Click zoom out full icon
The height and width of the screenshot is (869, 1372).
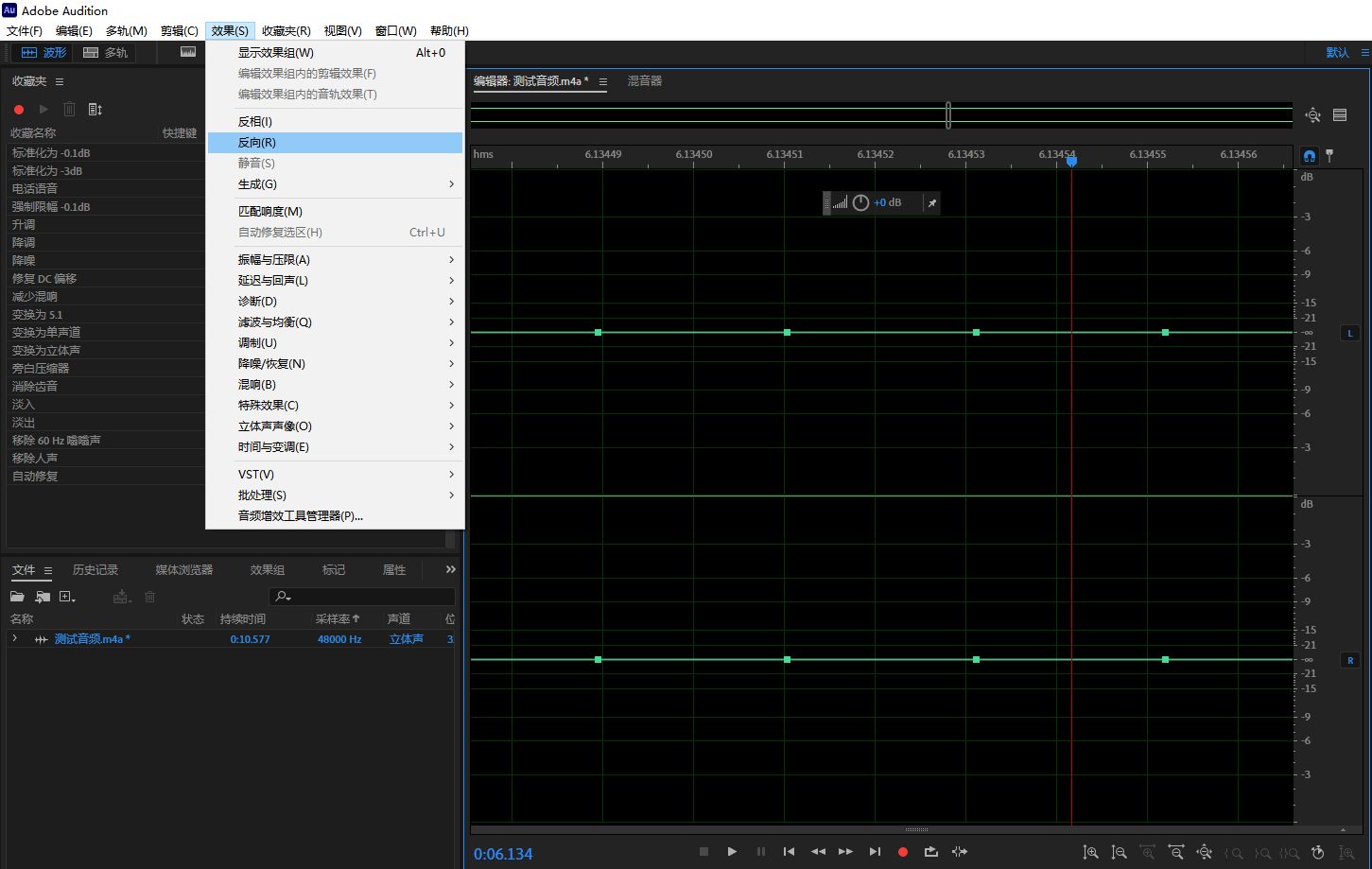pos(1204,852)
